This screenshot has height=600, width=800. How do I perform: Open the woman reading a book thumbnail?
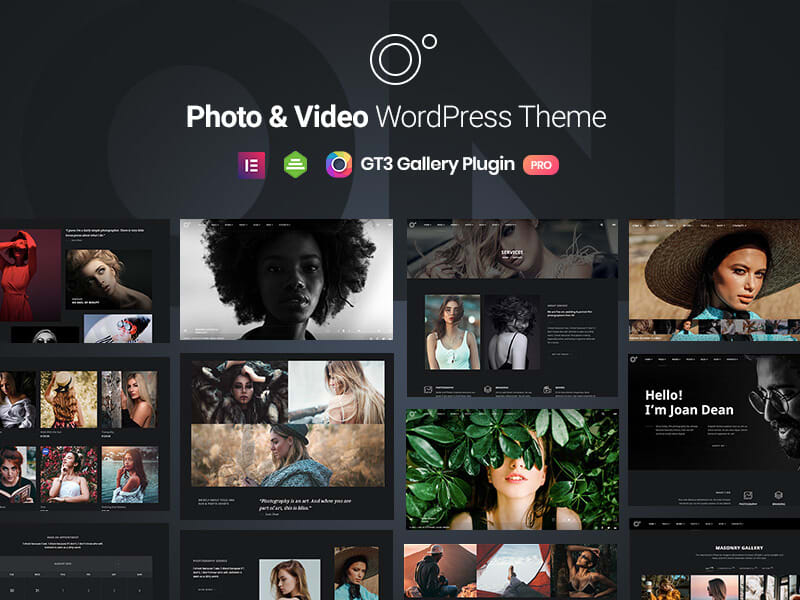pos(18,474)
